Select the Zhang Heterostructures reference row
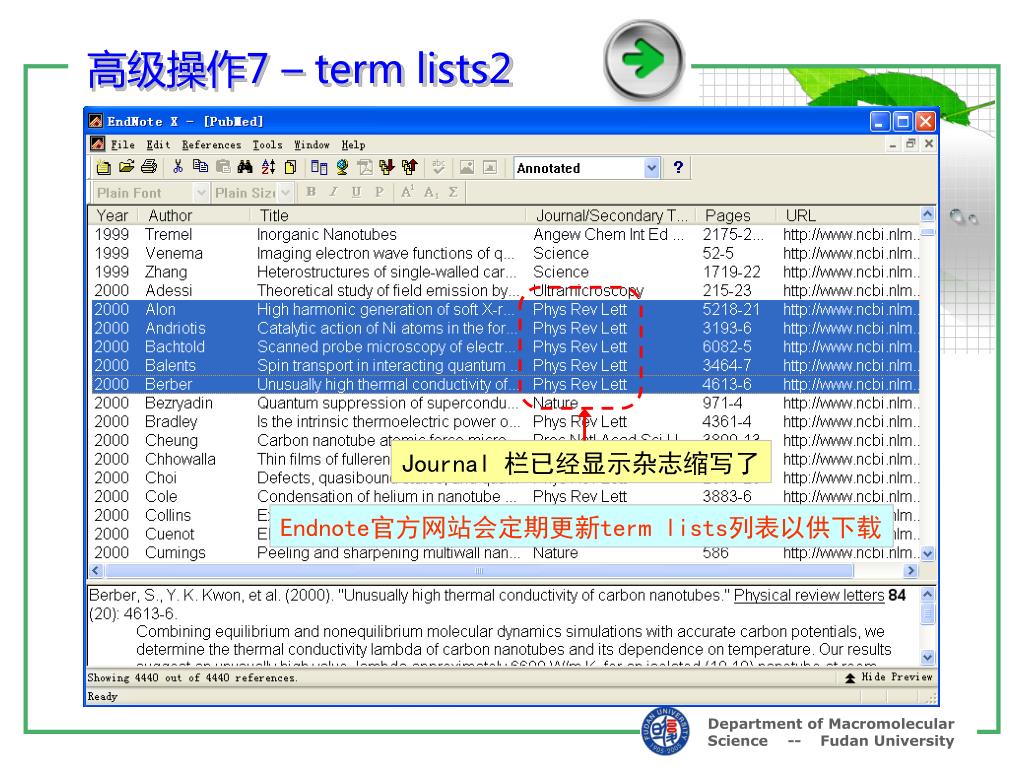 504,272
